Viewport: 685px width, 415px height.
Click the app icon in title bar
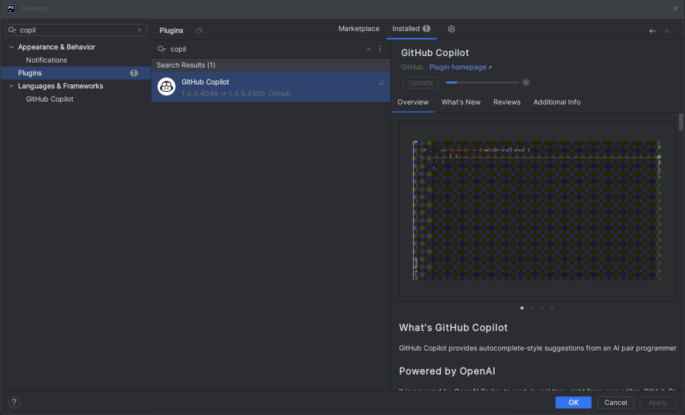point(11,9)
